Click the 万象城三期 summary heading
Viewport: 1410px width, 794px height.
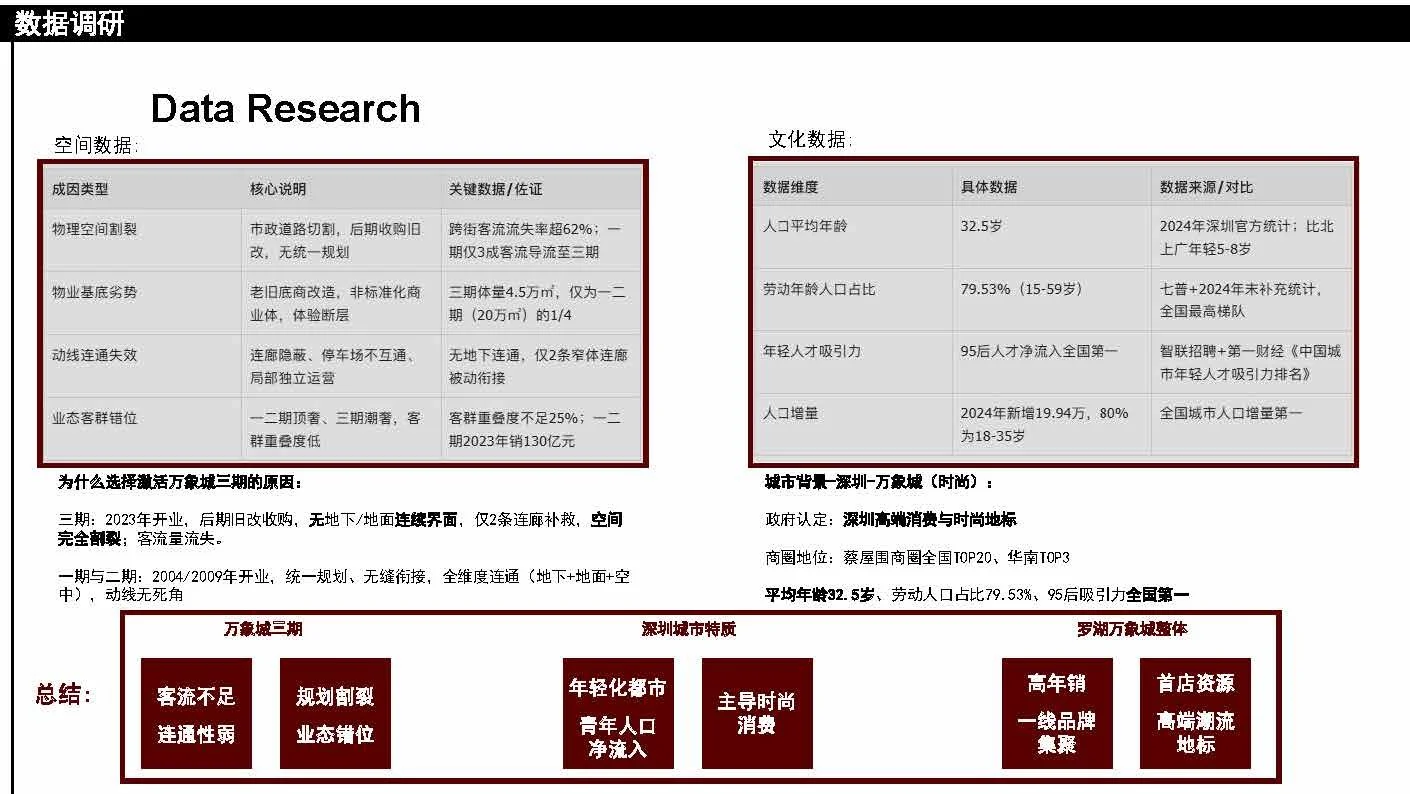(x=263, y=629)
